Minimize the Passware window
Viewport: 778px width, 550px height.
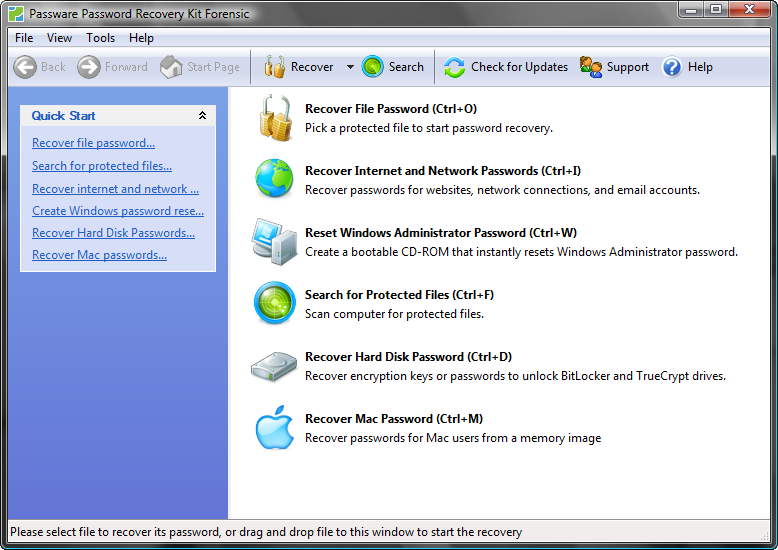pyautogui.click(x=691, y=9)
